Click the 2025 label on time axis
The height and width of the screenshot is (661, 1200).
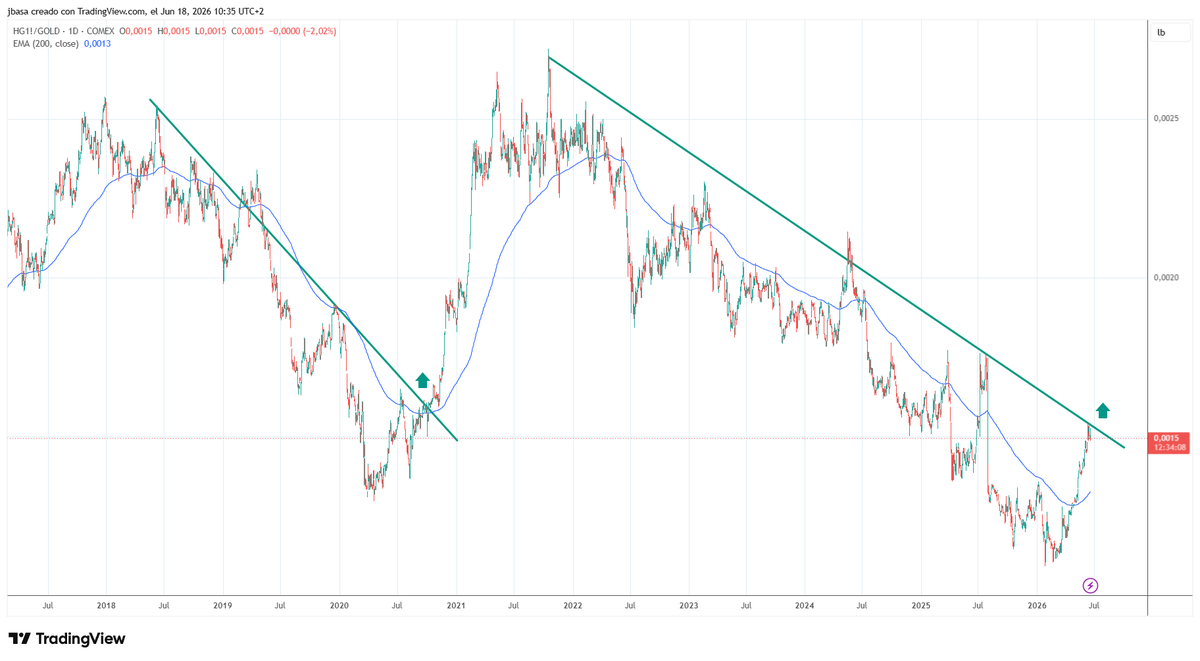(x=921, y=606)
